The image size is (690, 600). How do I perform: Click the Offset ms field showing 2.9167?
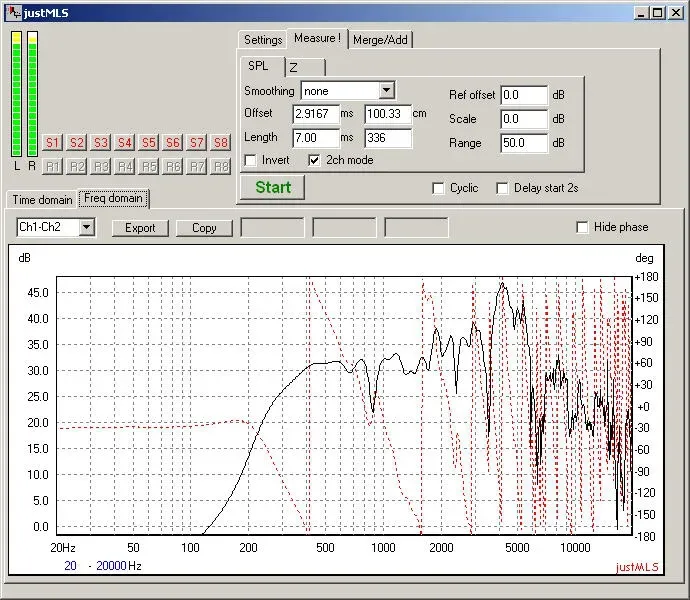(316, 114)
